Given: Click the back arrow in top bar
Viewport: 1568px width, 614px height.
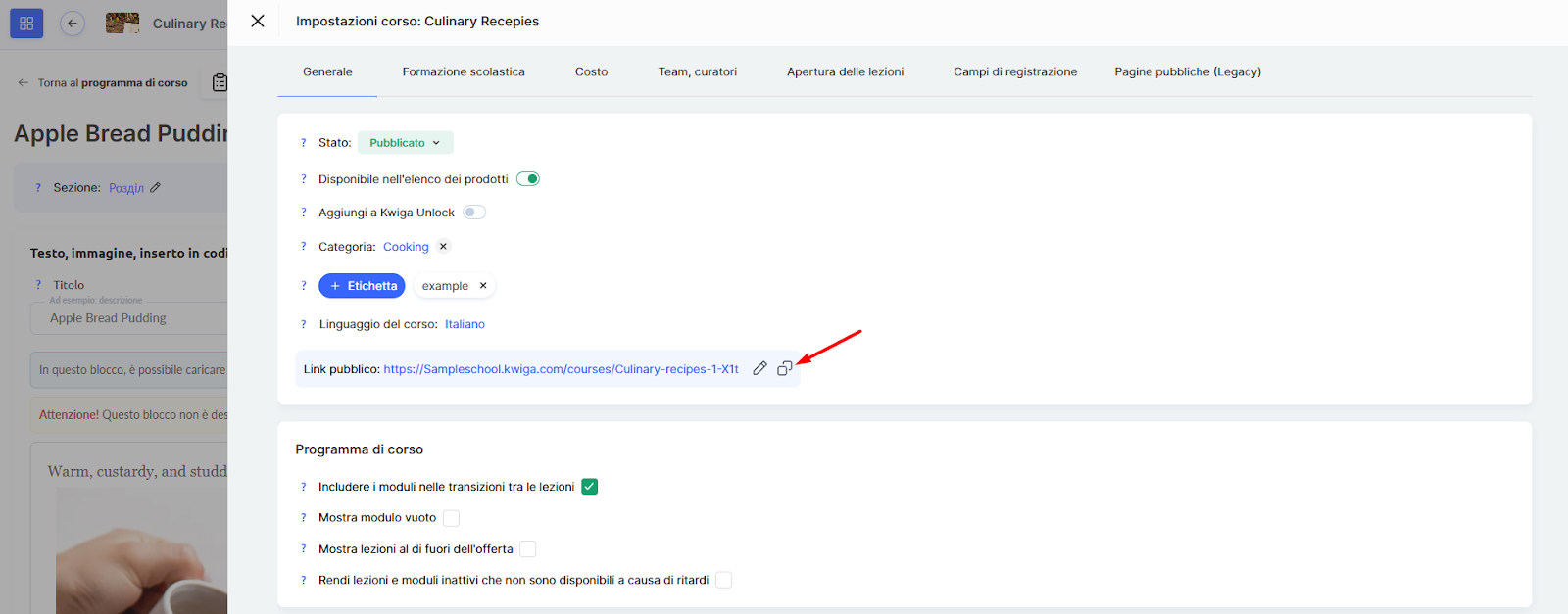Looking at the screenshot, I should point(73,24).
